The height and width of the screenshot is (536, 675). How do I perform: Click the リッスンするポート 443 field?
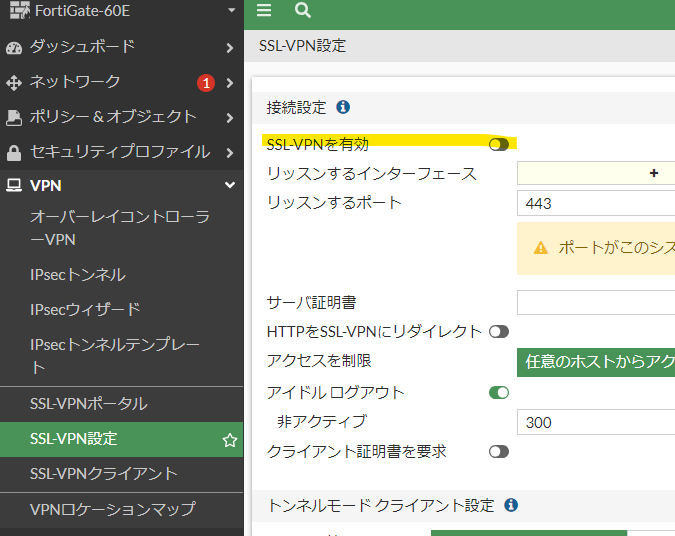coord(596,203)
